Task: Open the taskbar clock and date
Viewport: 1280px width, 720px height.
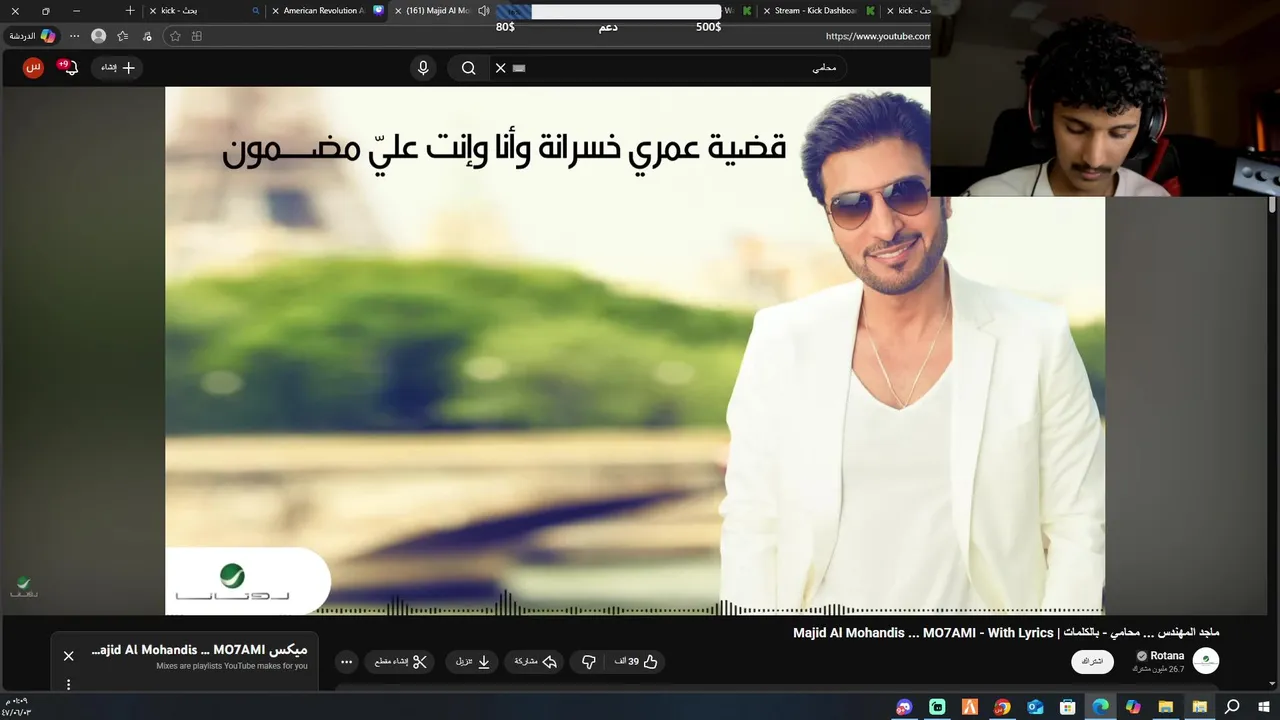Action: 18,707
